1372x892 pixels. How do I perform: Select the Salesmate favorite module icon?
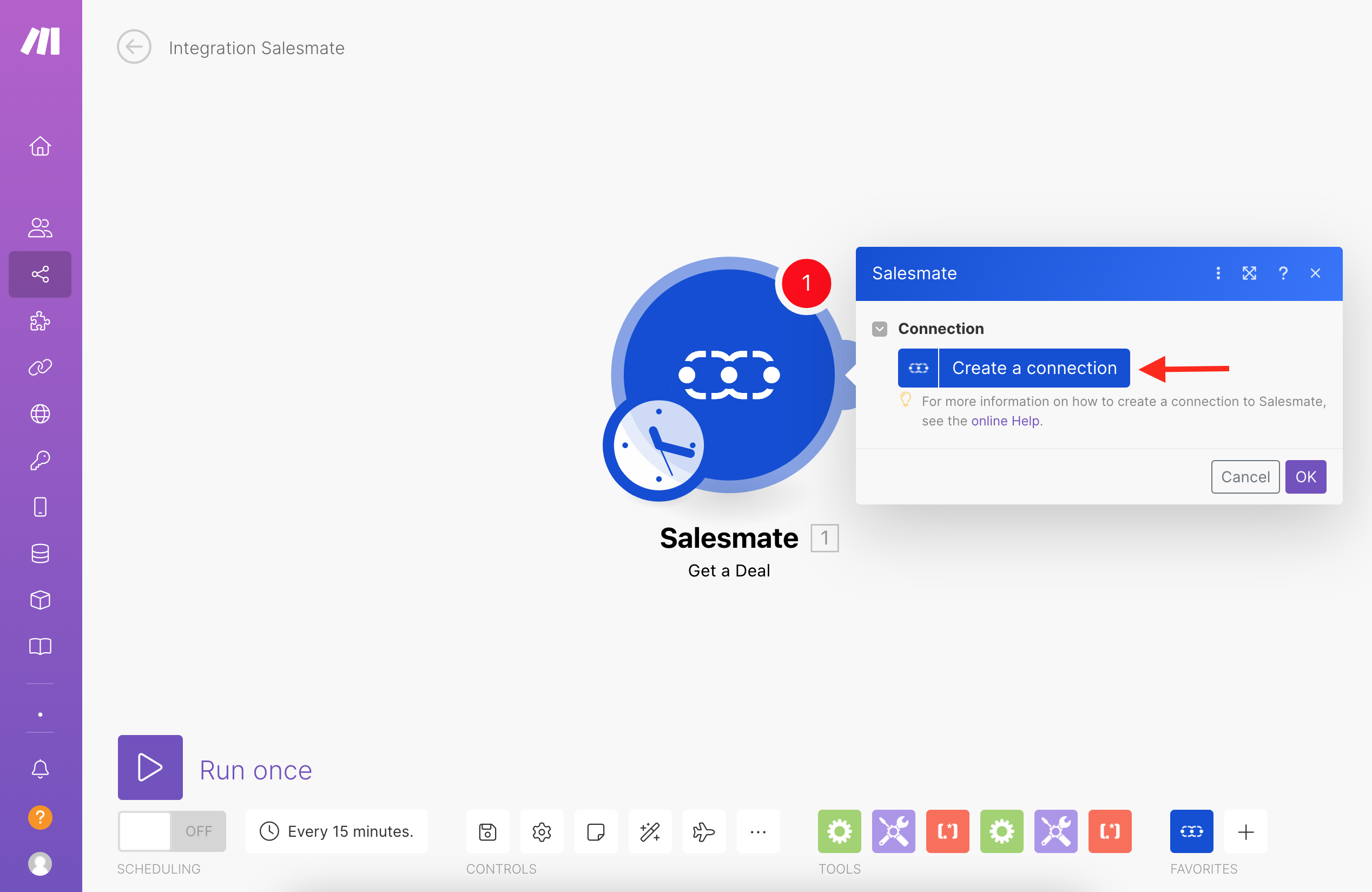click(x=1191, y=831)
